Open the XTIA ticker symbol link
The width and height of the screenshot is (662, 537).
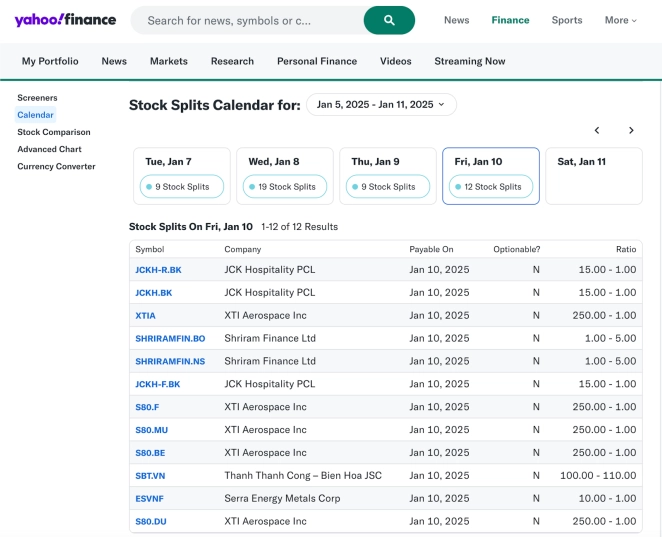[x=145, y=316]
